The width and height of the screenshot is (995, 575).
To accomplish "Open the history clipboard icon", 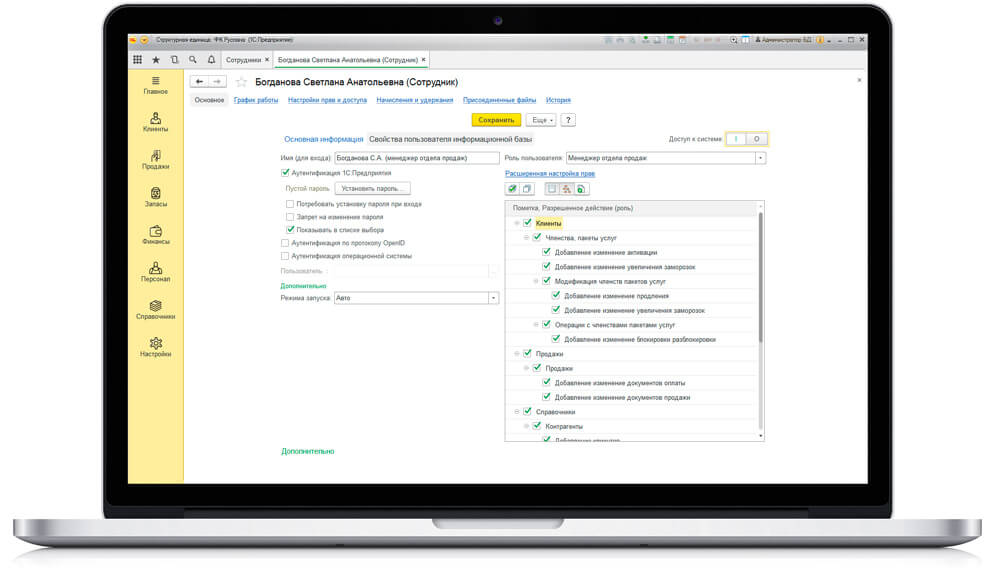I will (x=175, y=60).
